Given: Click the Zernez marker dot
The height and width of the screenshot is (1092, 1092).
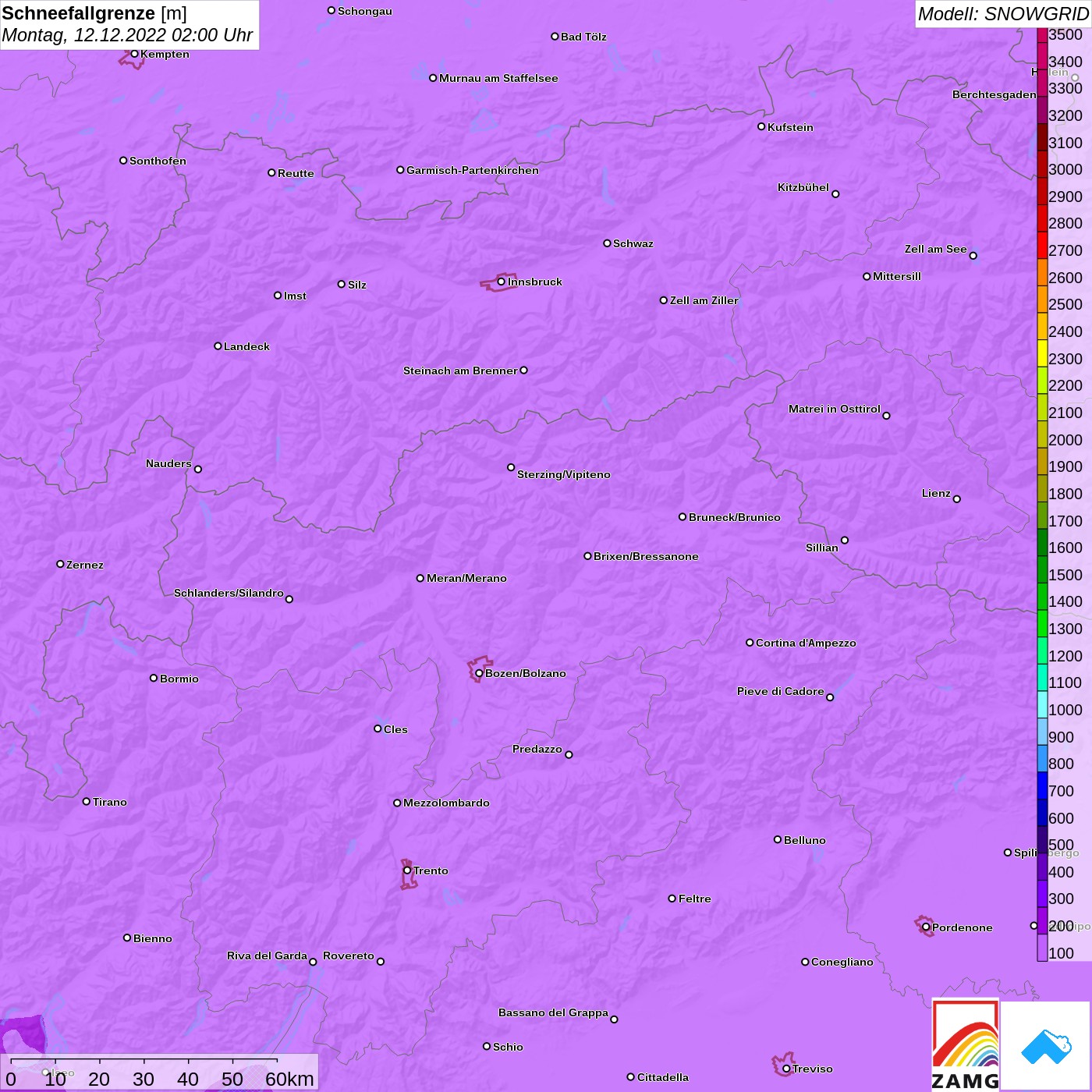Looking at the screenshot, I should 60,564.
